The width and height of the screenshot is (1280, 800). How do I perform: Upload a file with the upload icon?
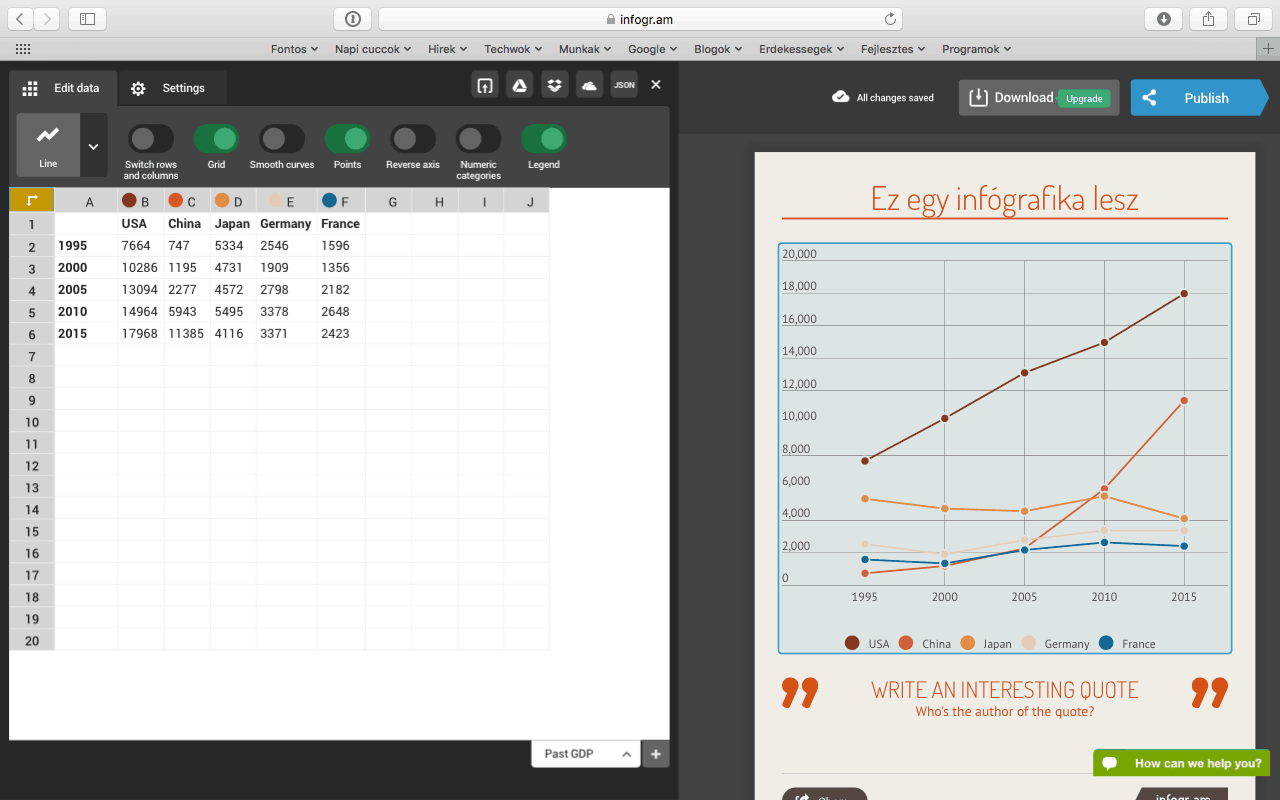[x=485, y=85]
